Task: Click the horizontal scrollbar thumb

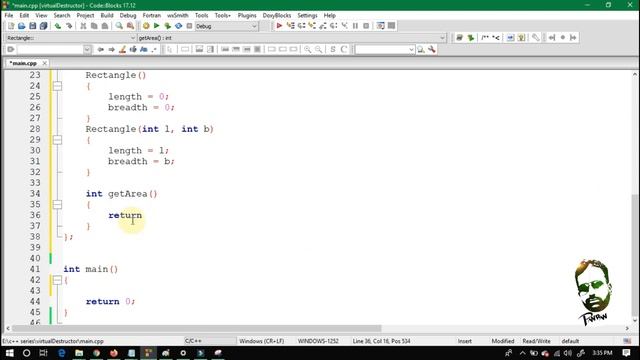Action: (196, 328)
